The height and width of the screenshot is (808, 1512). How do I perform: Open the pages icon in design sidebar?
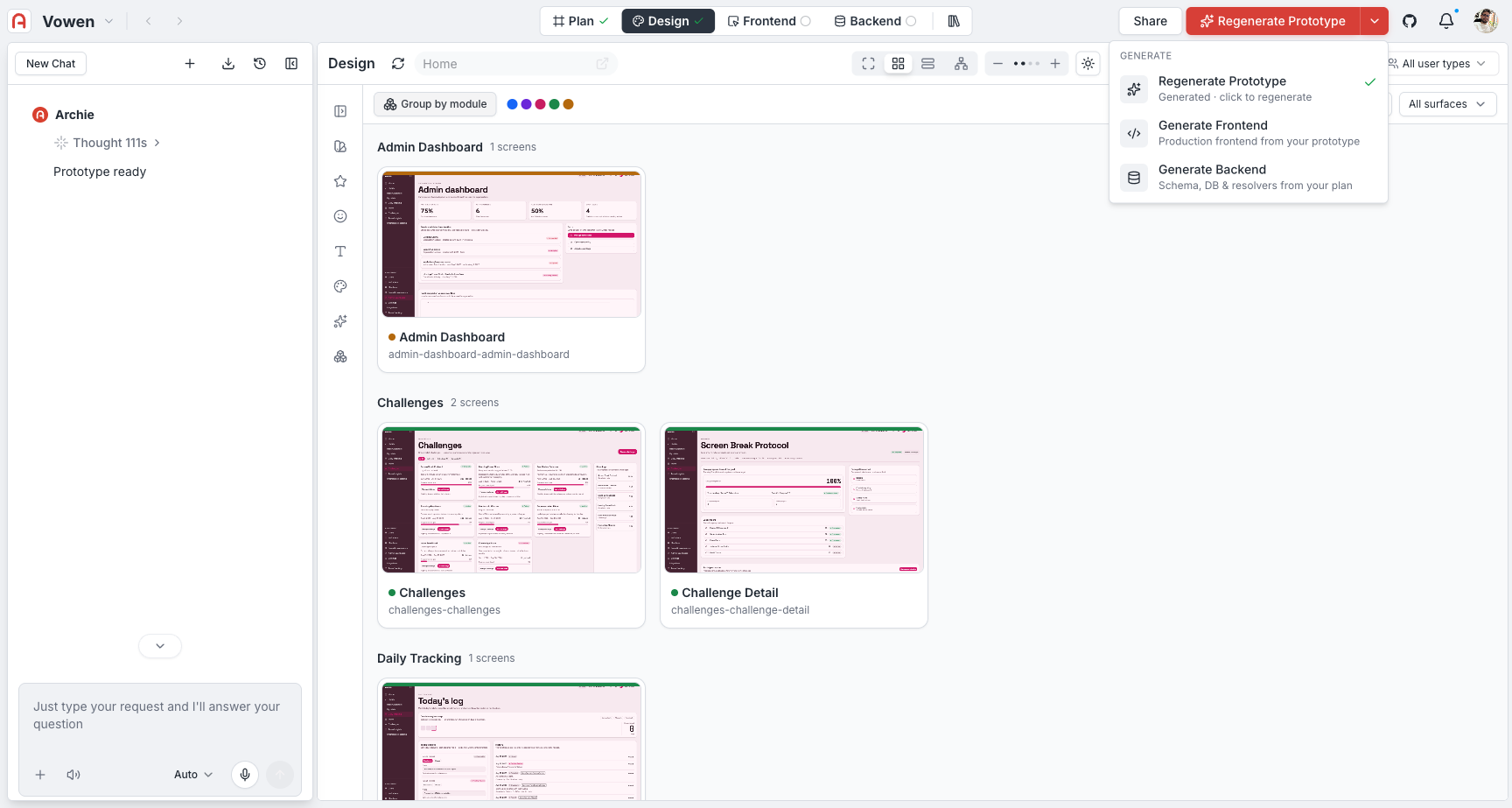(x=340, y=146)
